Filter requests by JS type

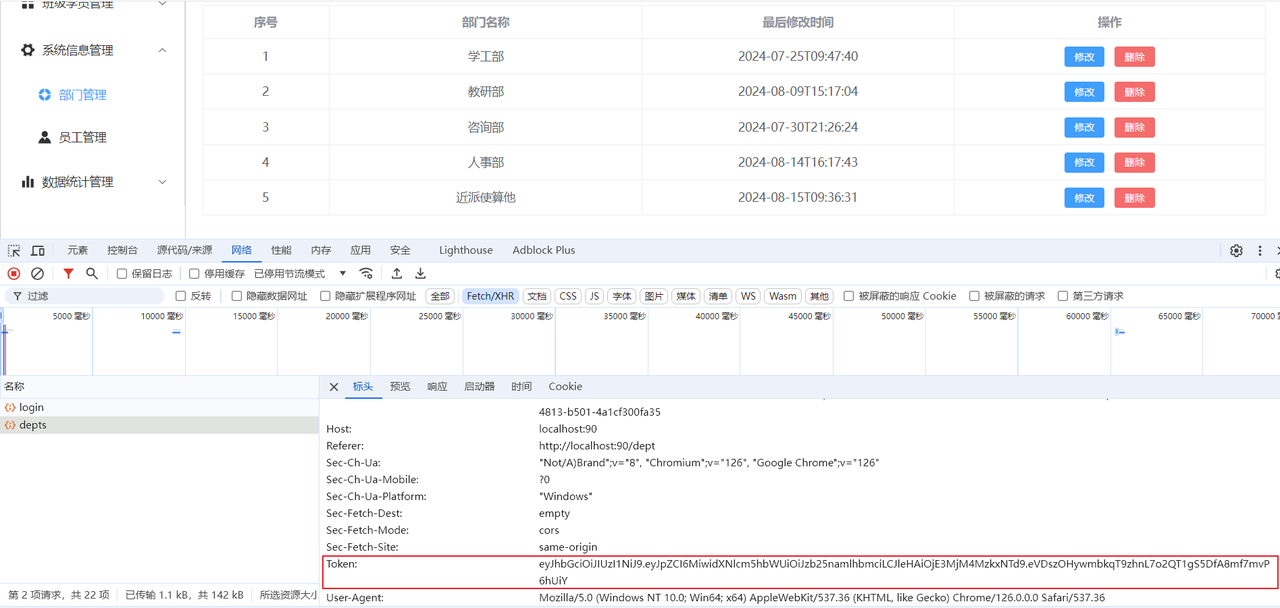594,296
